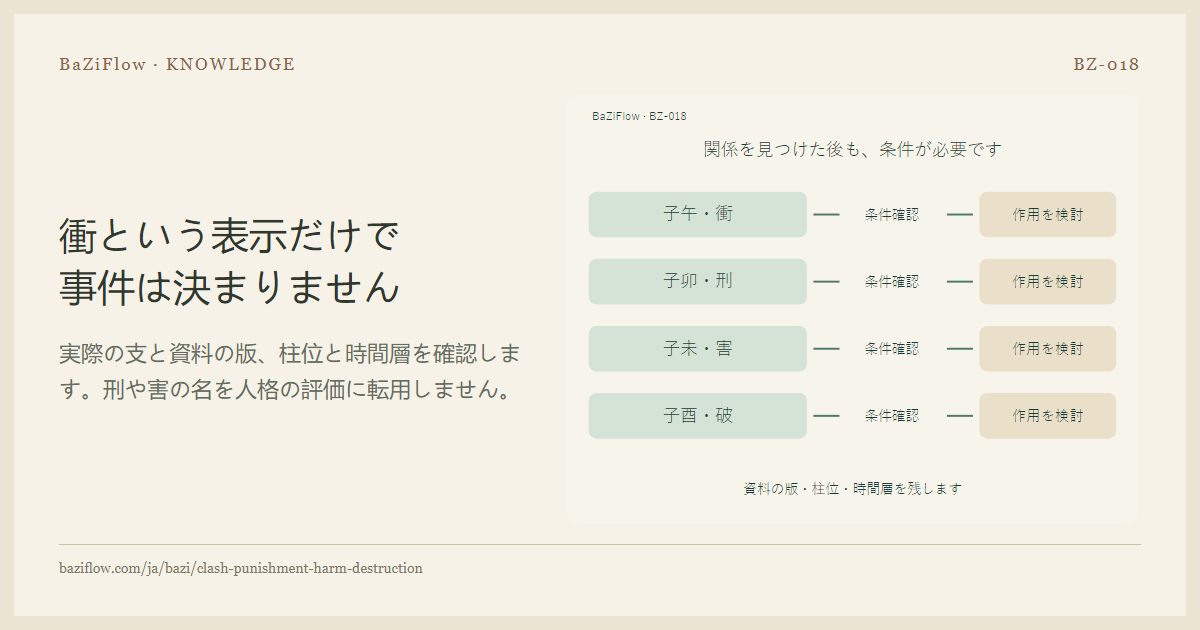Image resolution: width=1200 pixels, height=630 pixels.
Task: Click the BZ-018 code in the top right
Action: (x=1106, y=64)
